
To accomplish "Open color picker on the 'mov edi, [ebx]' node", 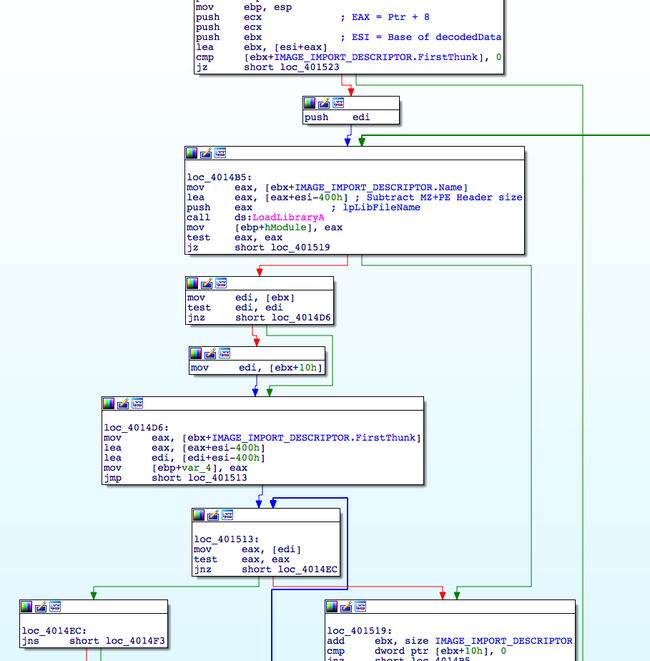I will tap(192, 283).
